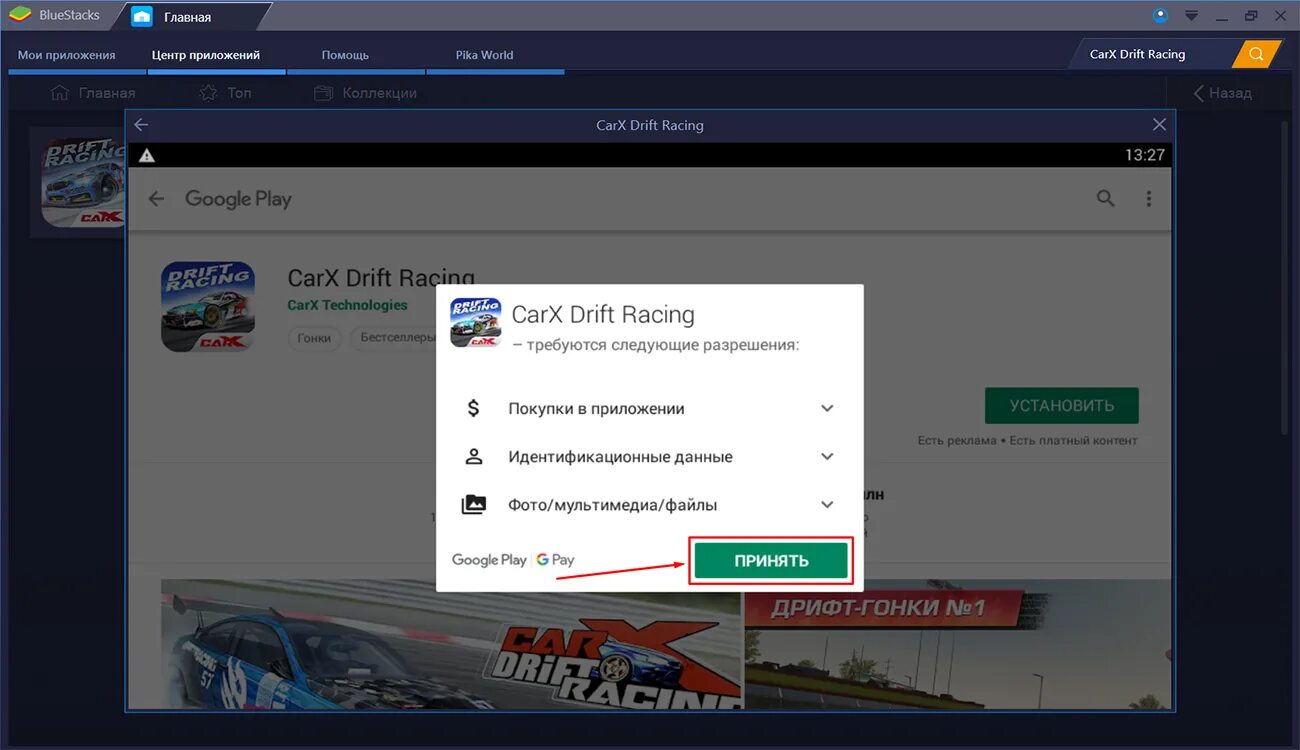Open the Мои приложения tab
Image resolution: width=1300 pixels, height=750 pixels.
tap(67, 55)
